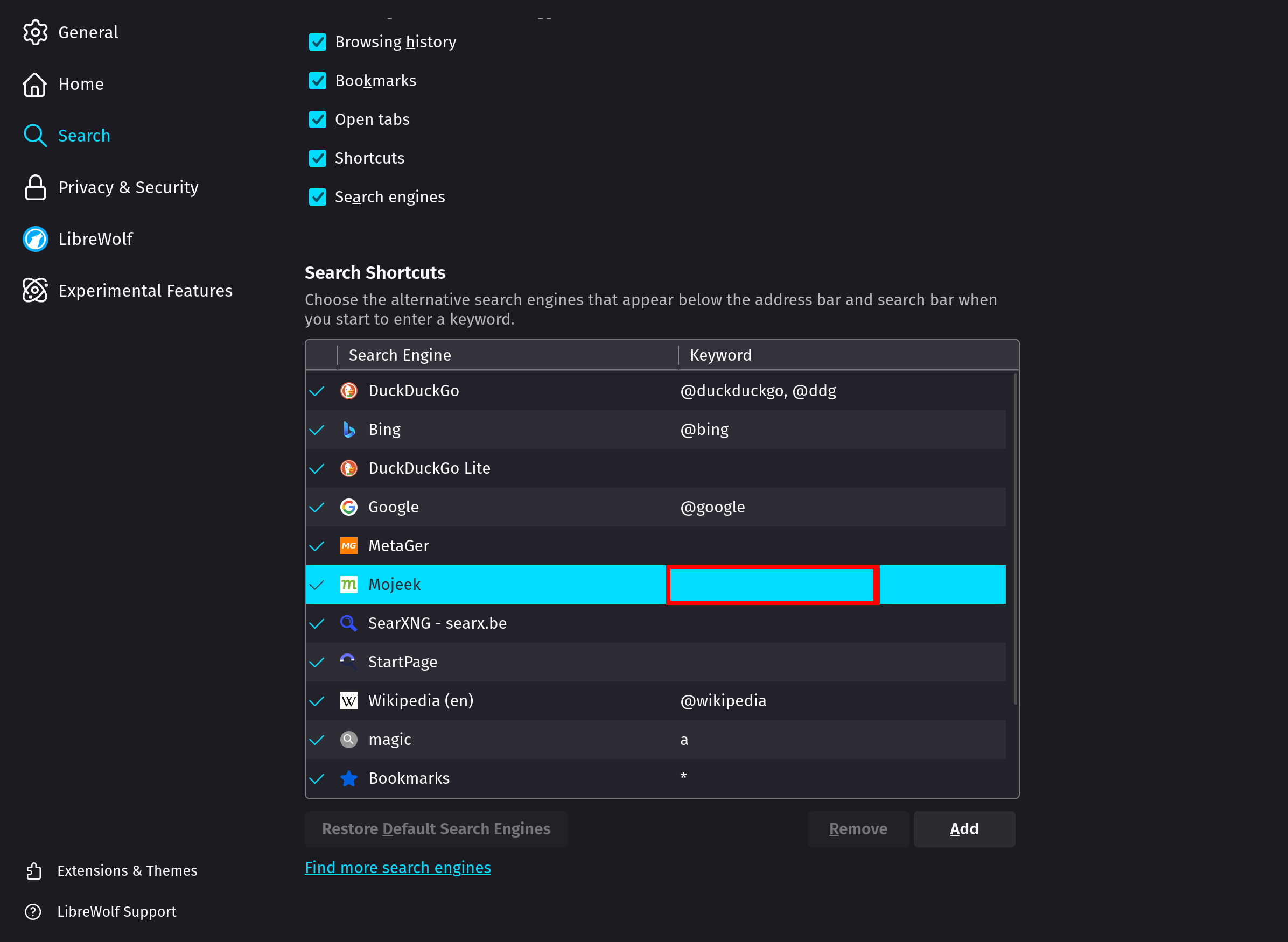Toggle the StartPage row checkmark

[317, 663]
